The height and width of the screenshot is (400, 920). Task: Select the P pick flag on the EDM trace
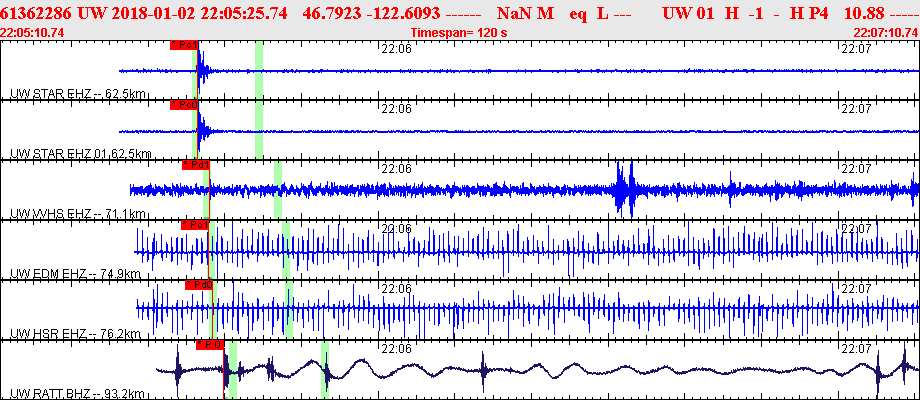(x=195, y=225)
